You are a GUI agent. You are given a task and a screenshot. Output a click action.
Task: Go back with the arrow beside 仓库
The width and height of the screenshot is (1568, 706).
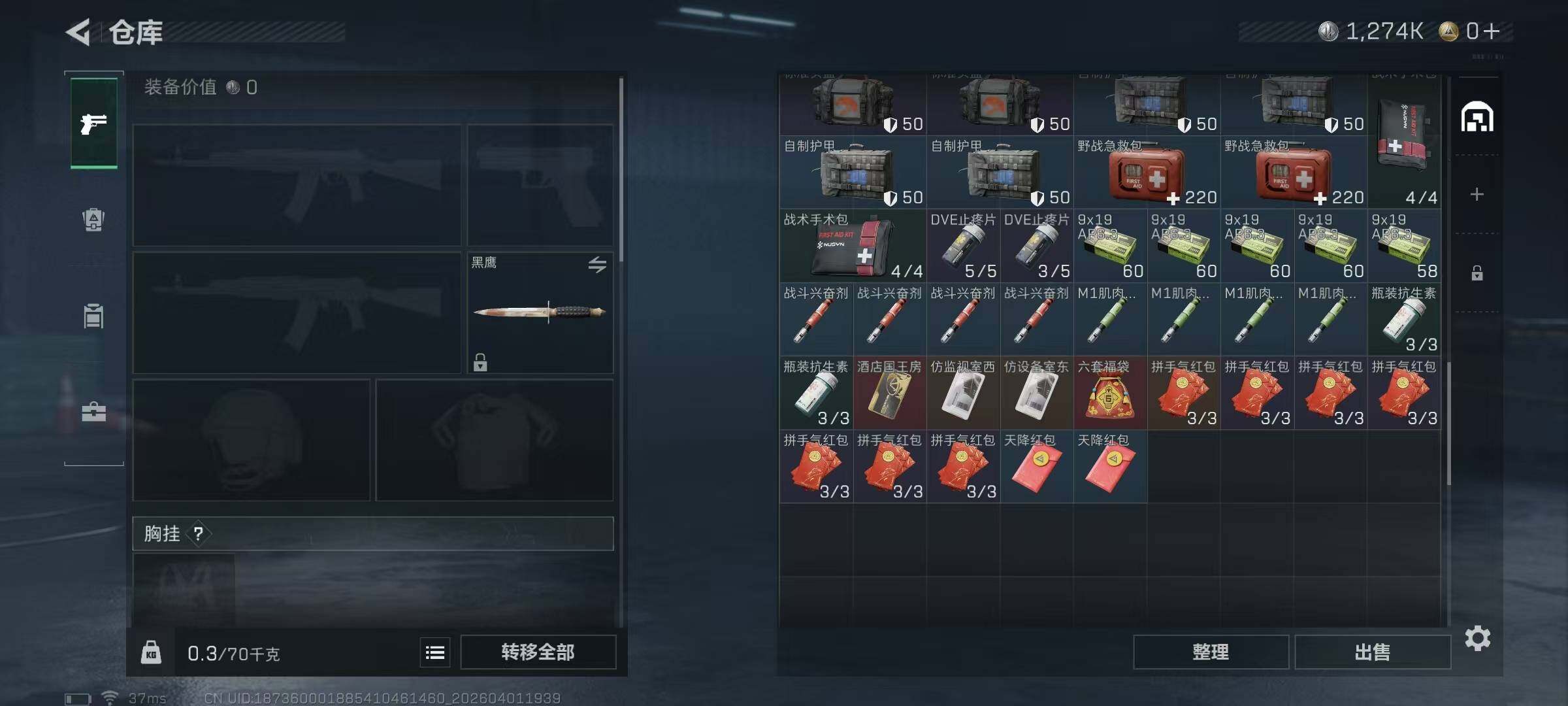(x=78, y=32)
